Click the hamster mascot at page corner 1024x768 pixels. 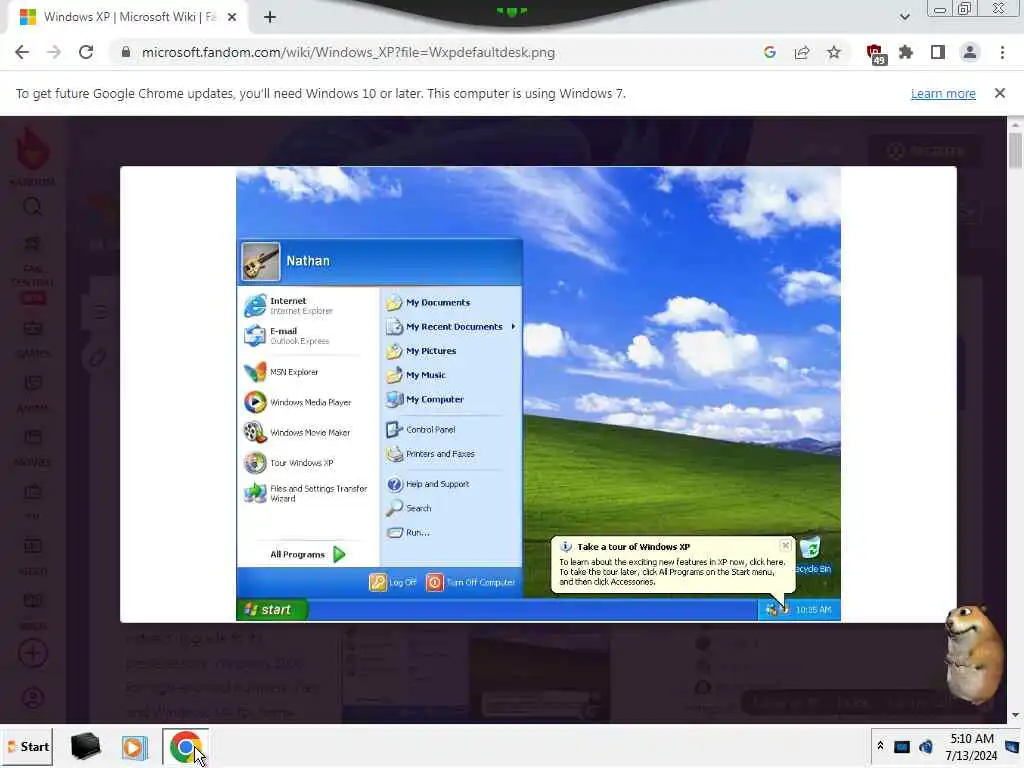click(974, 653)
